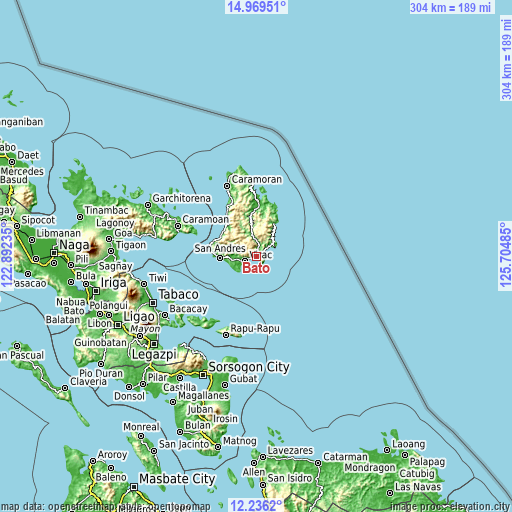
Task: Click the "San Jacinto" label
Action: 184,444
